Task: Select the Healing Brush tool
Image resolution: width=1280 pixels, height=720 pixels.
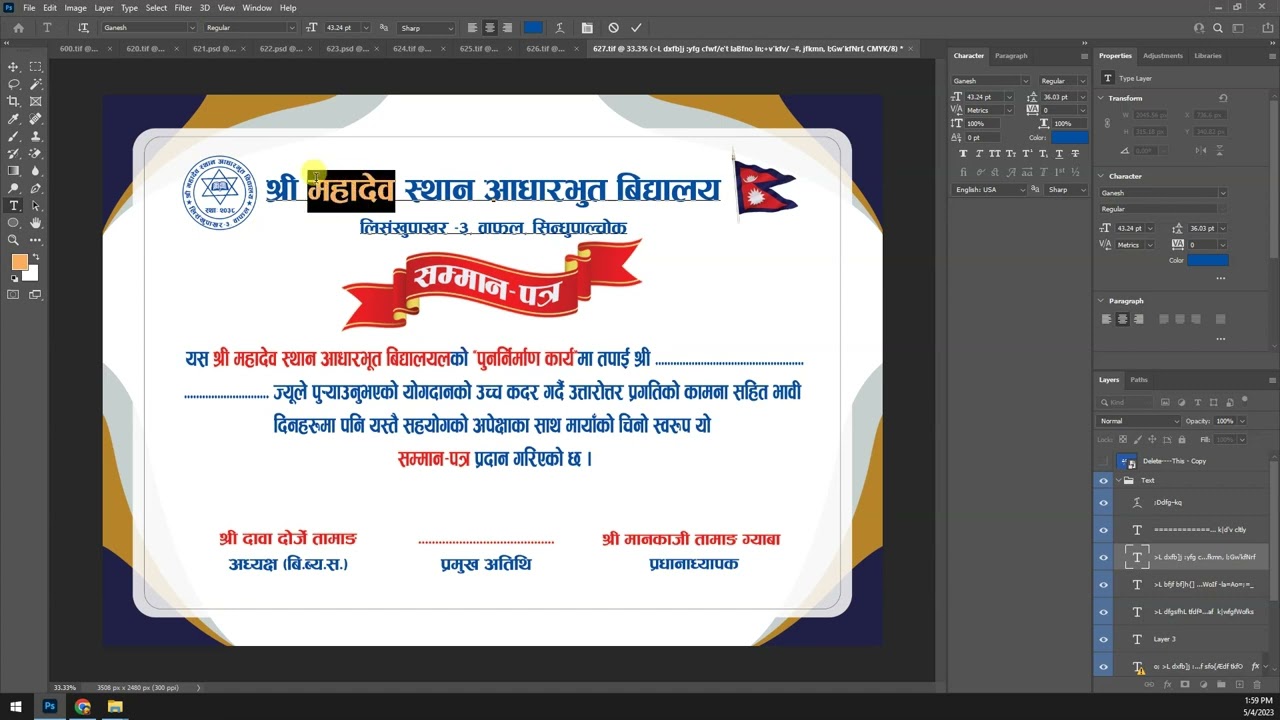Action: click(x=36, y=119)
